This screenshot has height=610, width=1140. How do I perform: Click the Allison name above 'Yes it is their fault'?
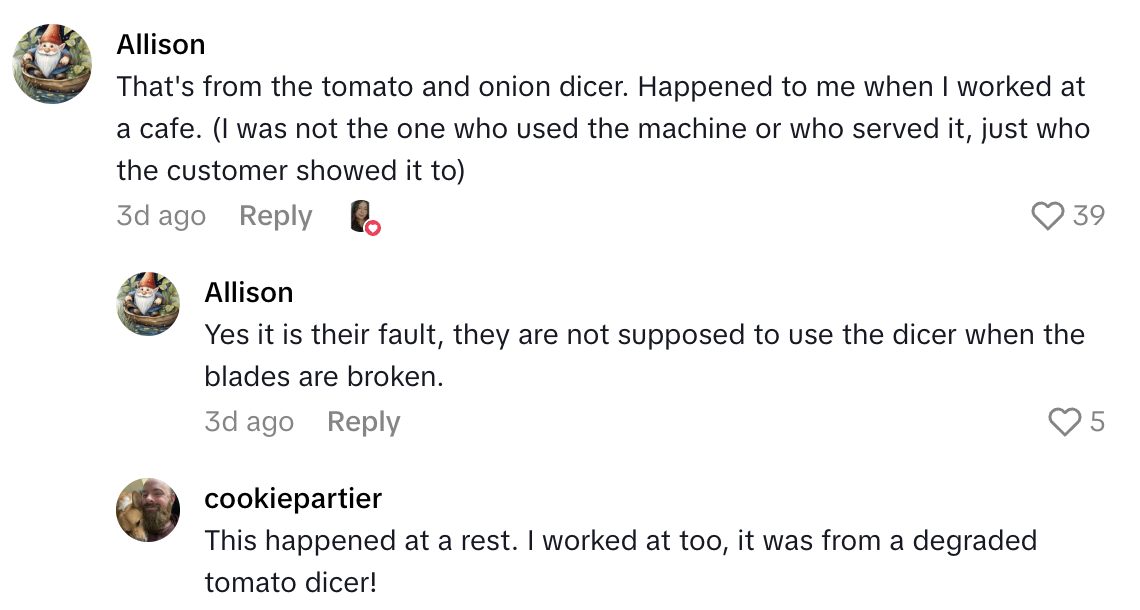click(249, 292)
